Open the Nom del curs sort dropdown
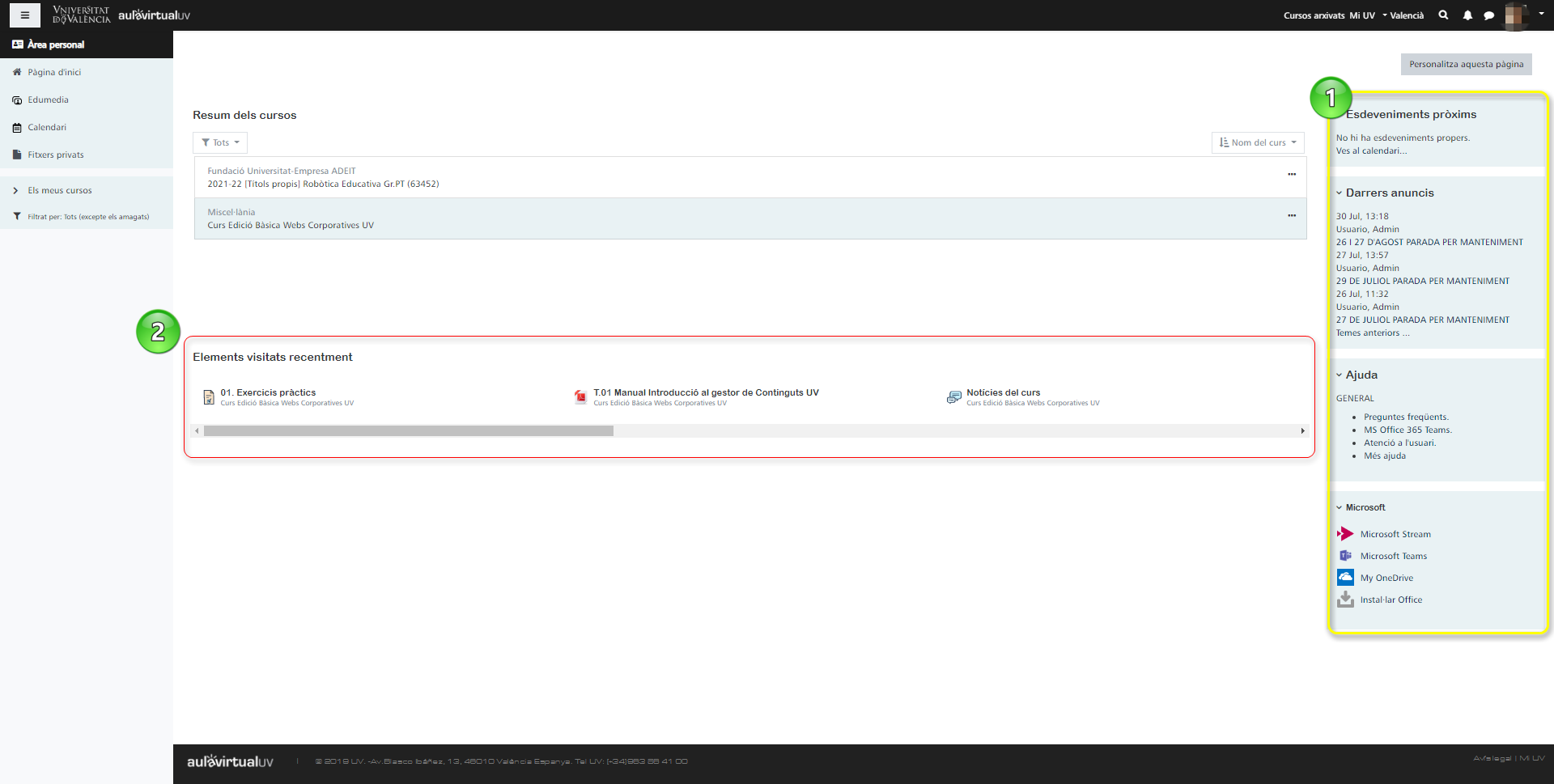The width and height of the screenshot is (1554, 784). [1258, 142]
